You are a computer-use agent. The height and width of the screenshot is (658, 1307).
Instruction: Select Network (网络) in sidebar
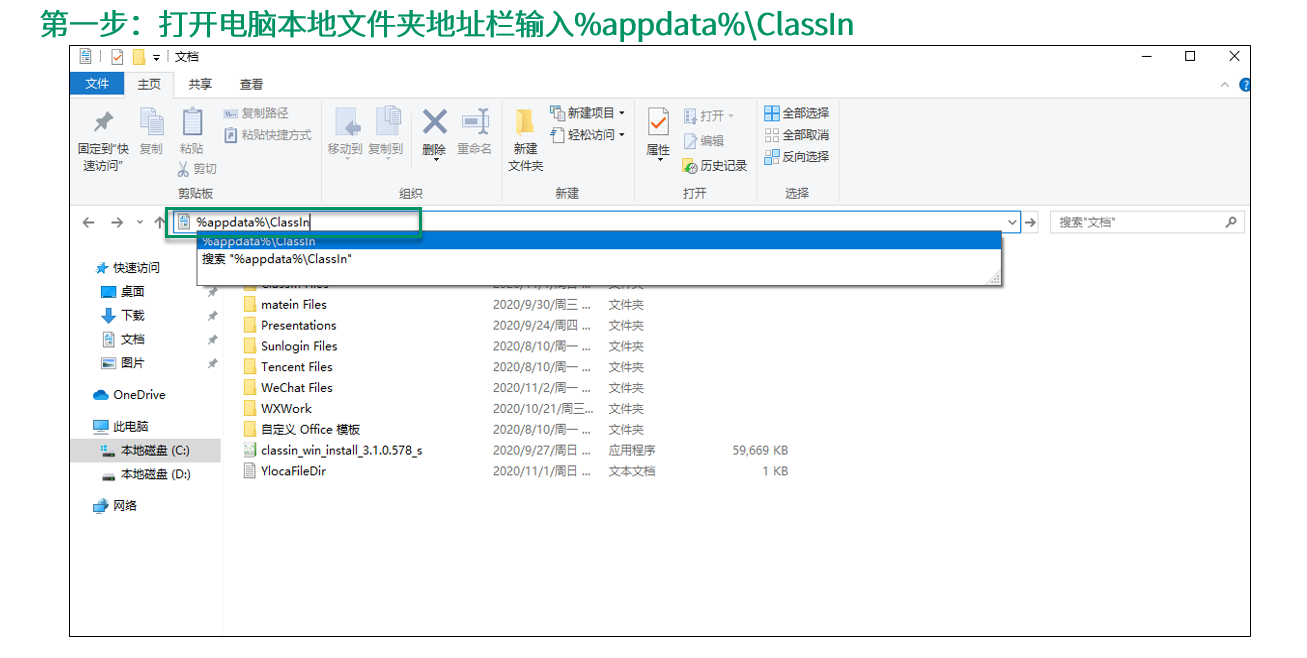[115, 506]
